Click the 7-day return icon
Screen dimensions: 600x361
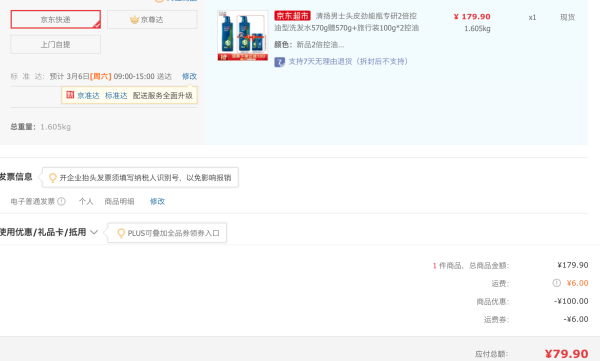point(279,62)
